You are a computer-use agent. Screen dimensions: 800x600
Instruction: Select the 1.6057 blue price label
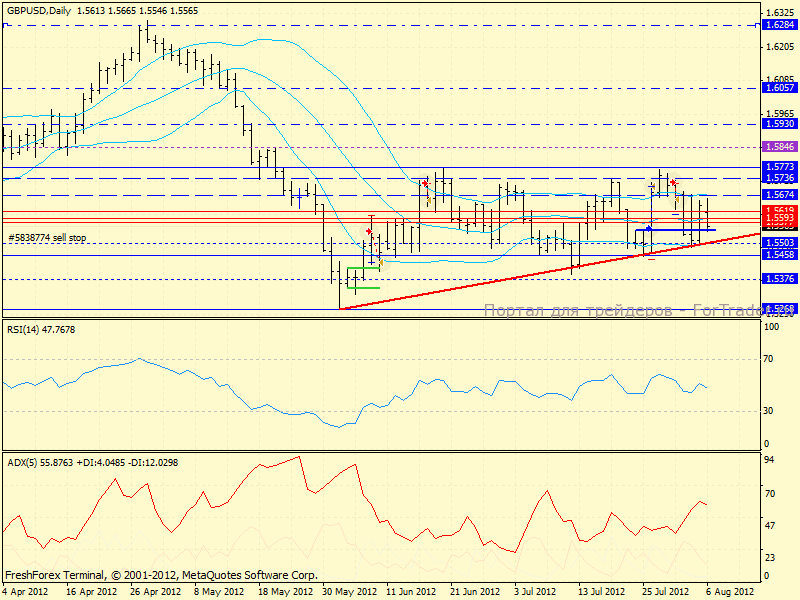[778, 88]
